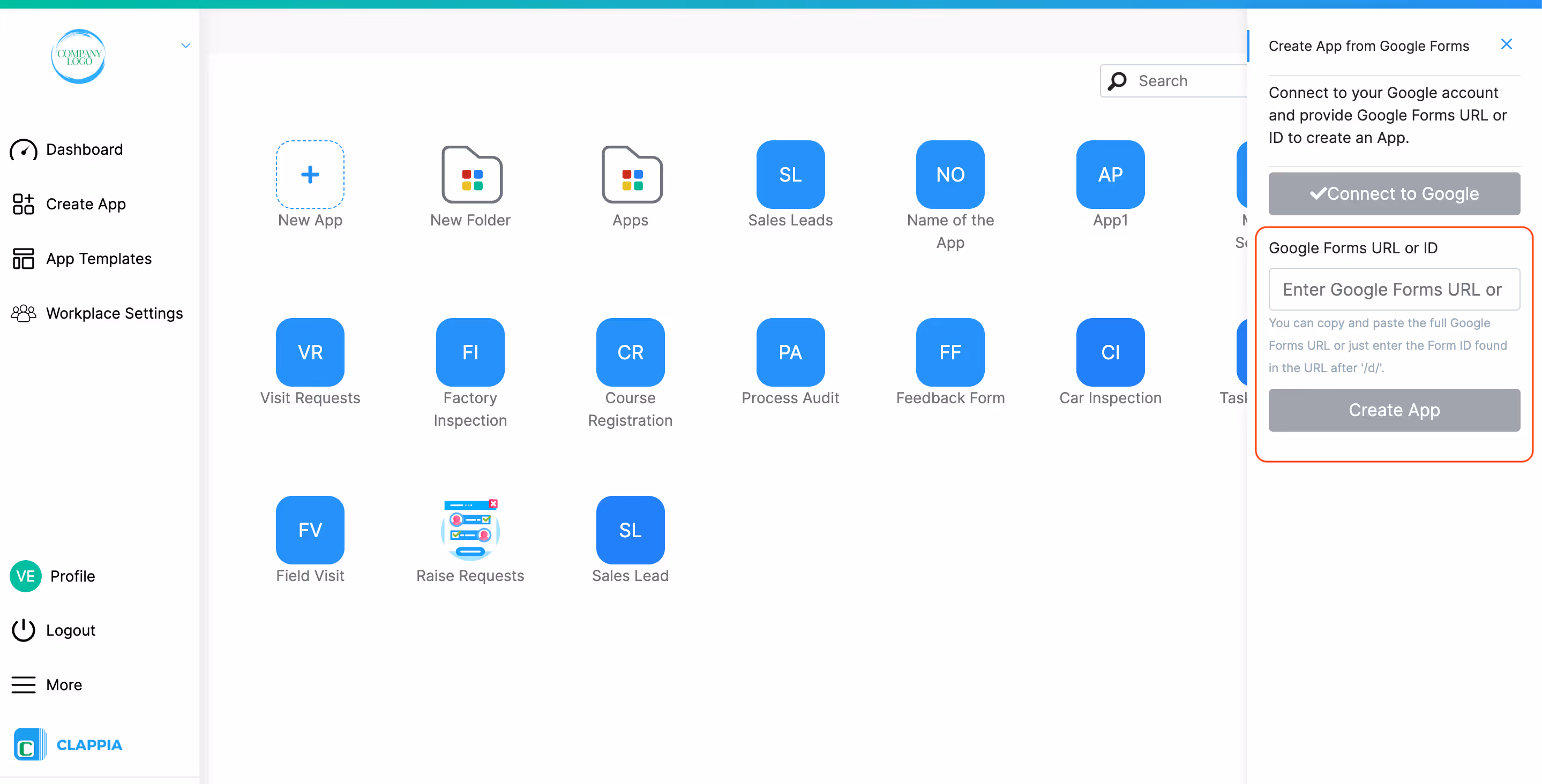Click Create App in the Google Forms panel

pyautogui.click(x=1394, y=410)
